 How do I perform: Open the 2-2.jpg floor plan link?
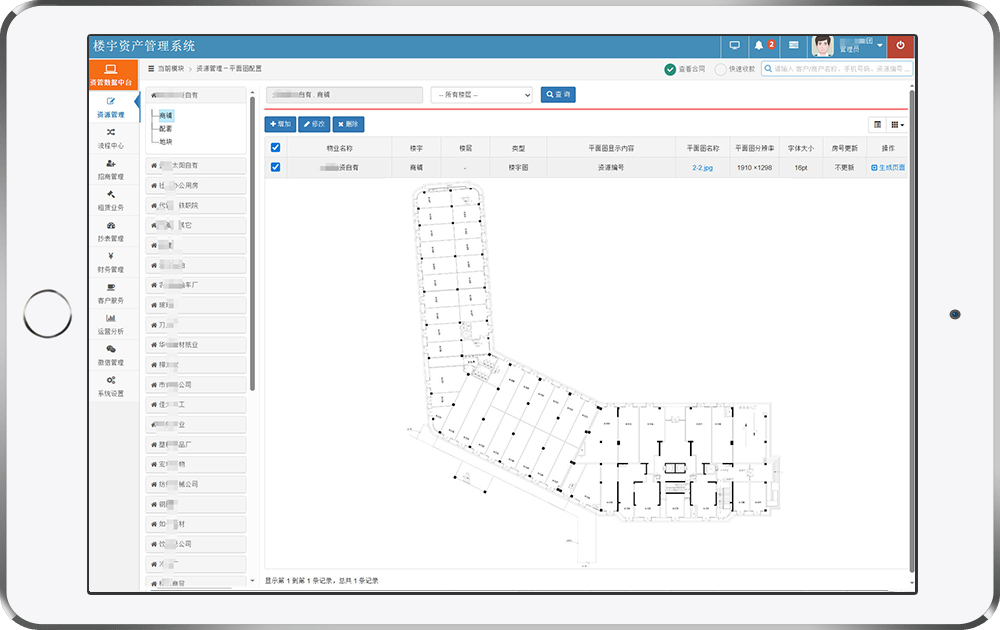(x=702, y=168)
